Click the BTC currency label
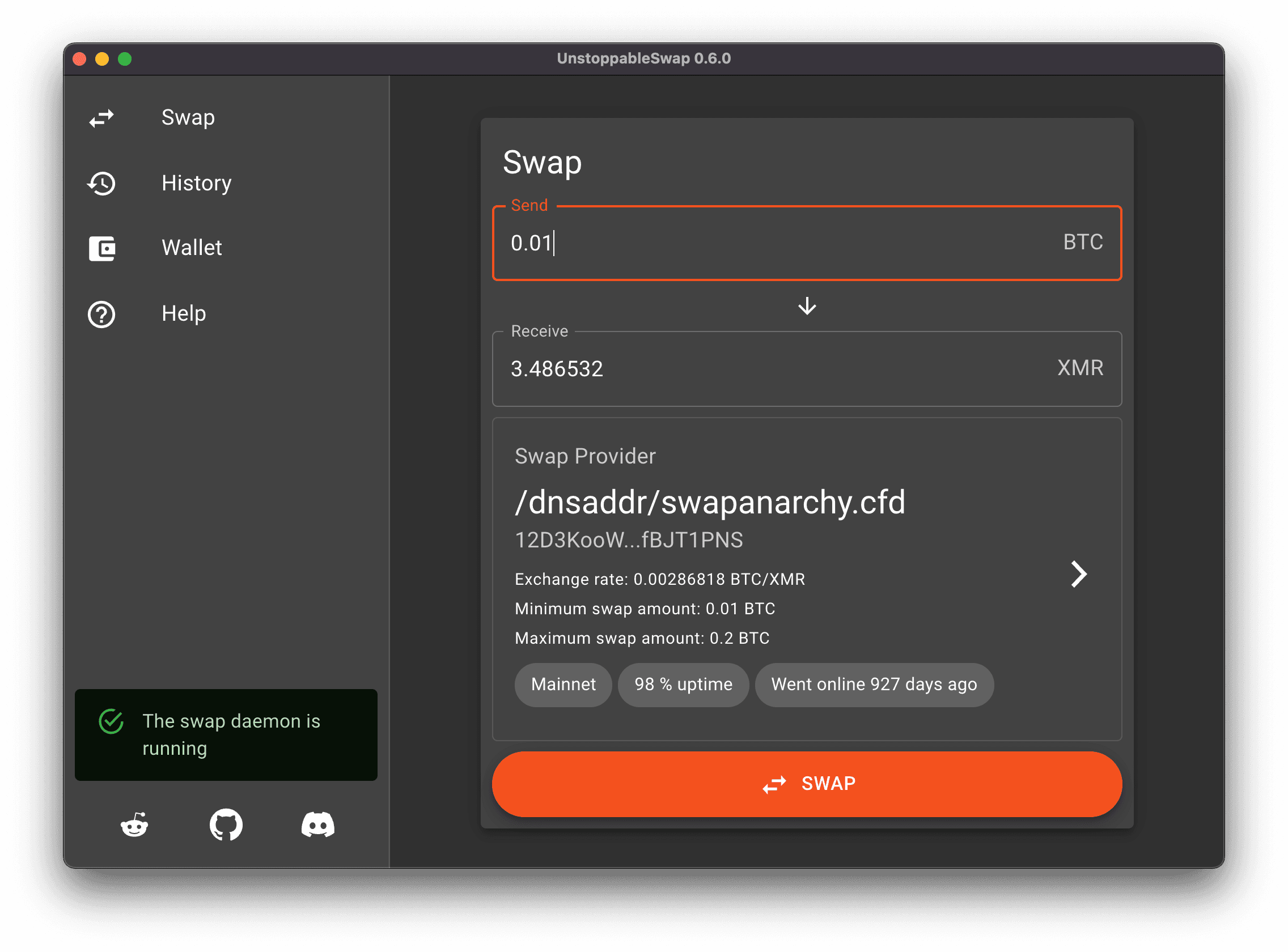Viewport: 1288px width, 952px height. point(1083,242)
